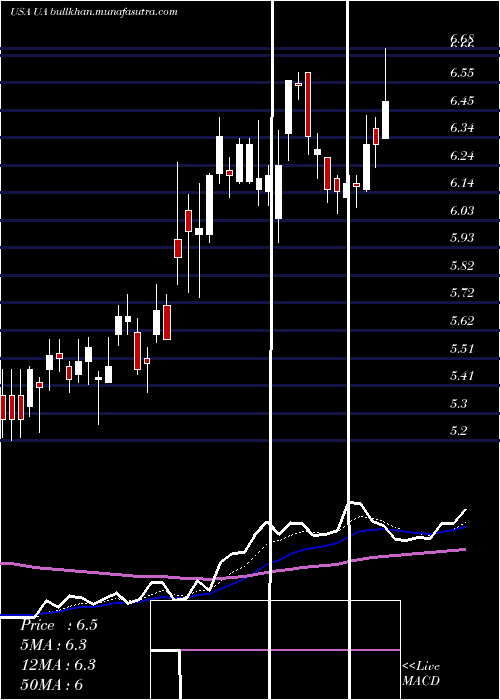Click the tall red candlestick near 6.55
Screen dimensions: 500x700
click(308, 104)
